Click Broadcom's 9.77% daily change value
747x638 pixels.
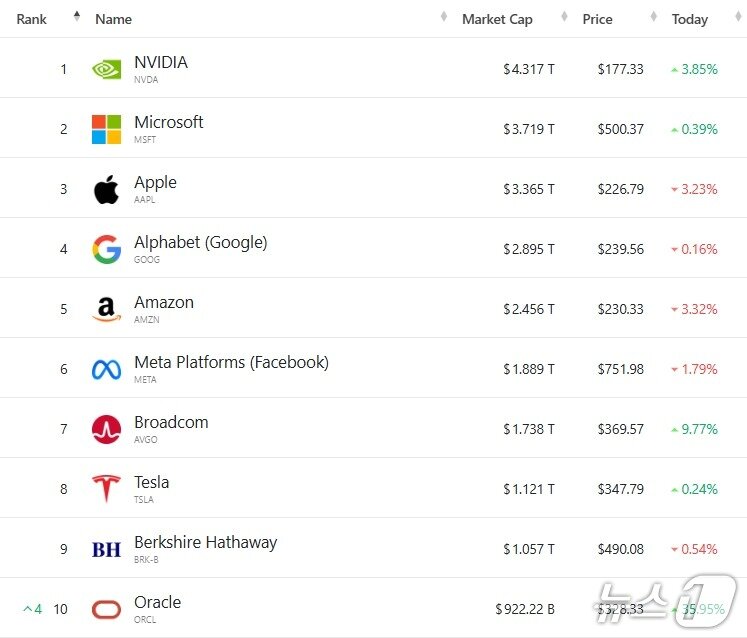(699, 429)
